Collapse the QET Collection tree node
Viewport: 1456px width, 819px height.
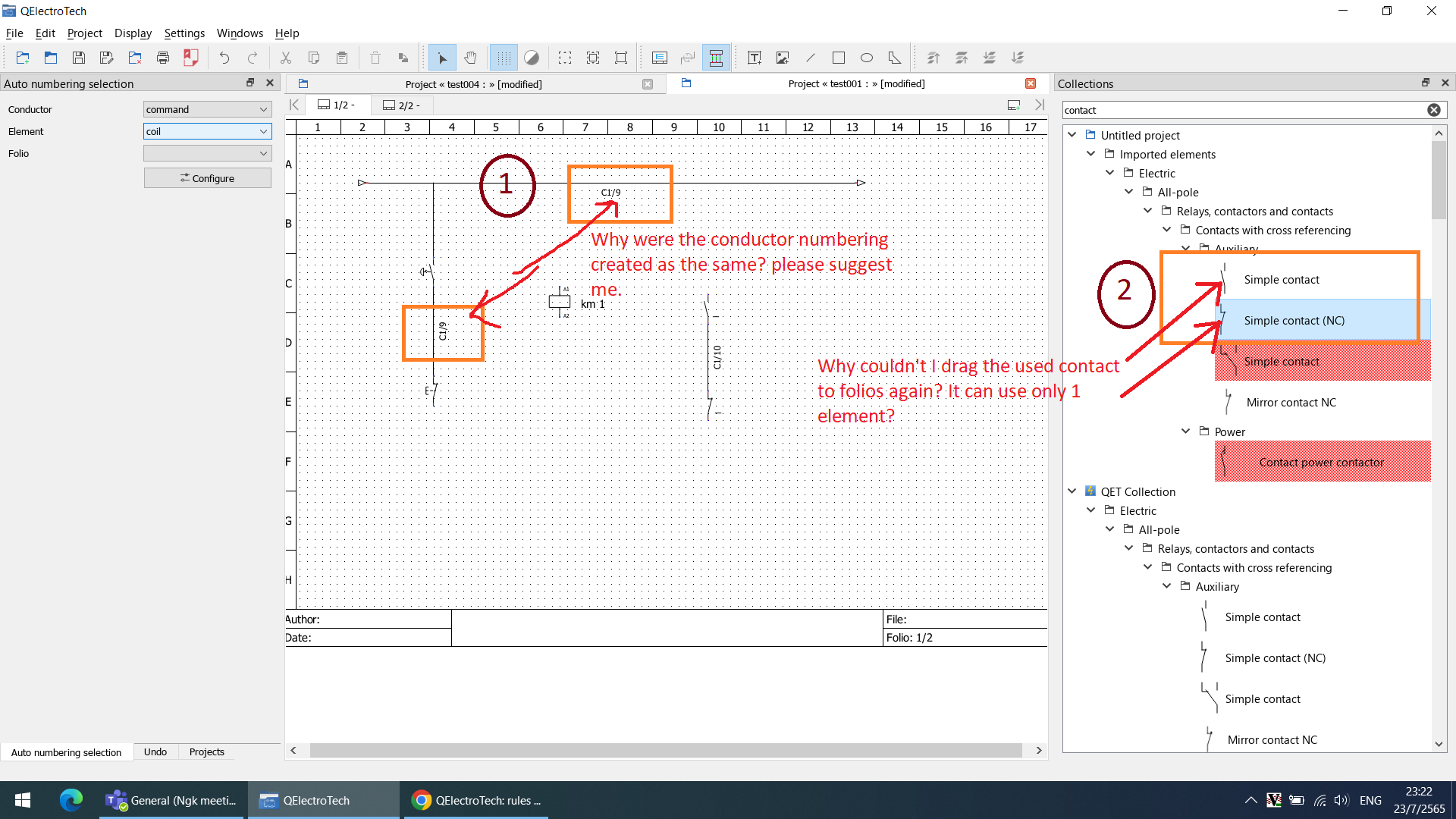point(1072,491)
